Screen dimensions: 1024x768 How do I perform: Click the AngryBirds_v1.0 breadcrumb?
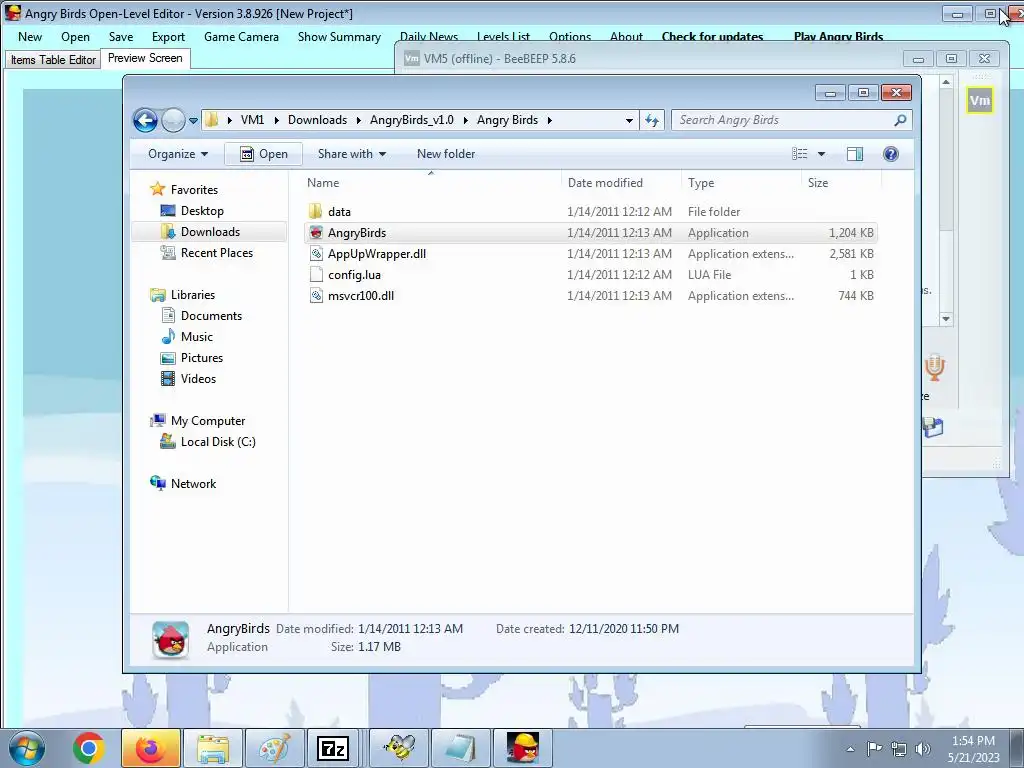click(x=411, y=120)
